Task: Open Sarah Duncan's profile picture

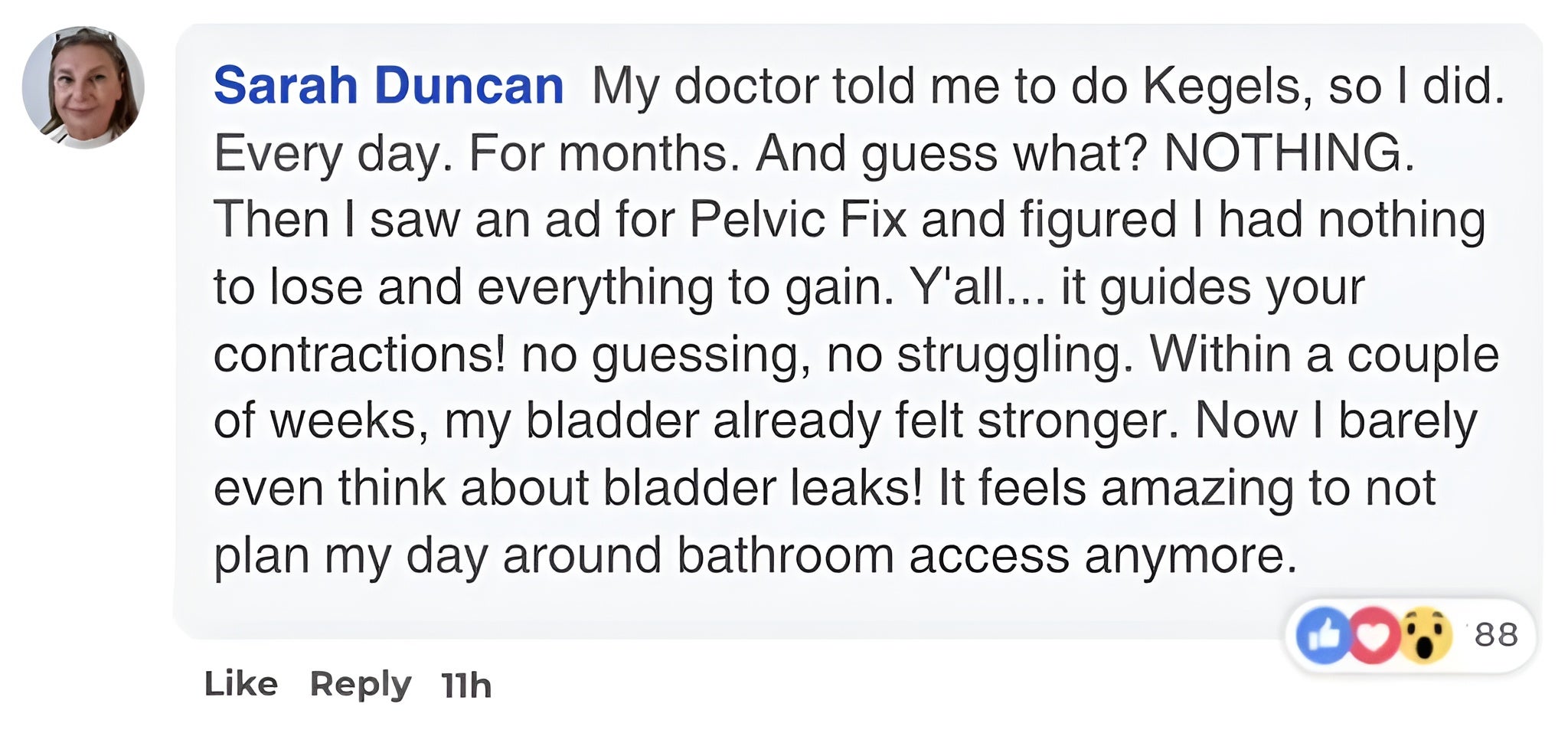Action: (x=83, y=87)
